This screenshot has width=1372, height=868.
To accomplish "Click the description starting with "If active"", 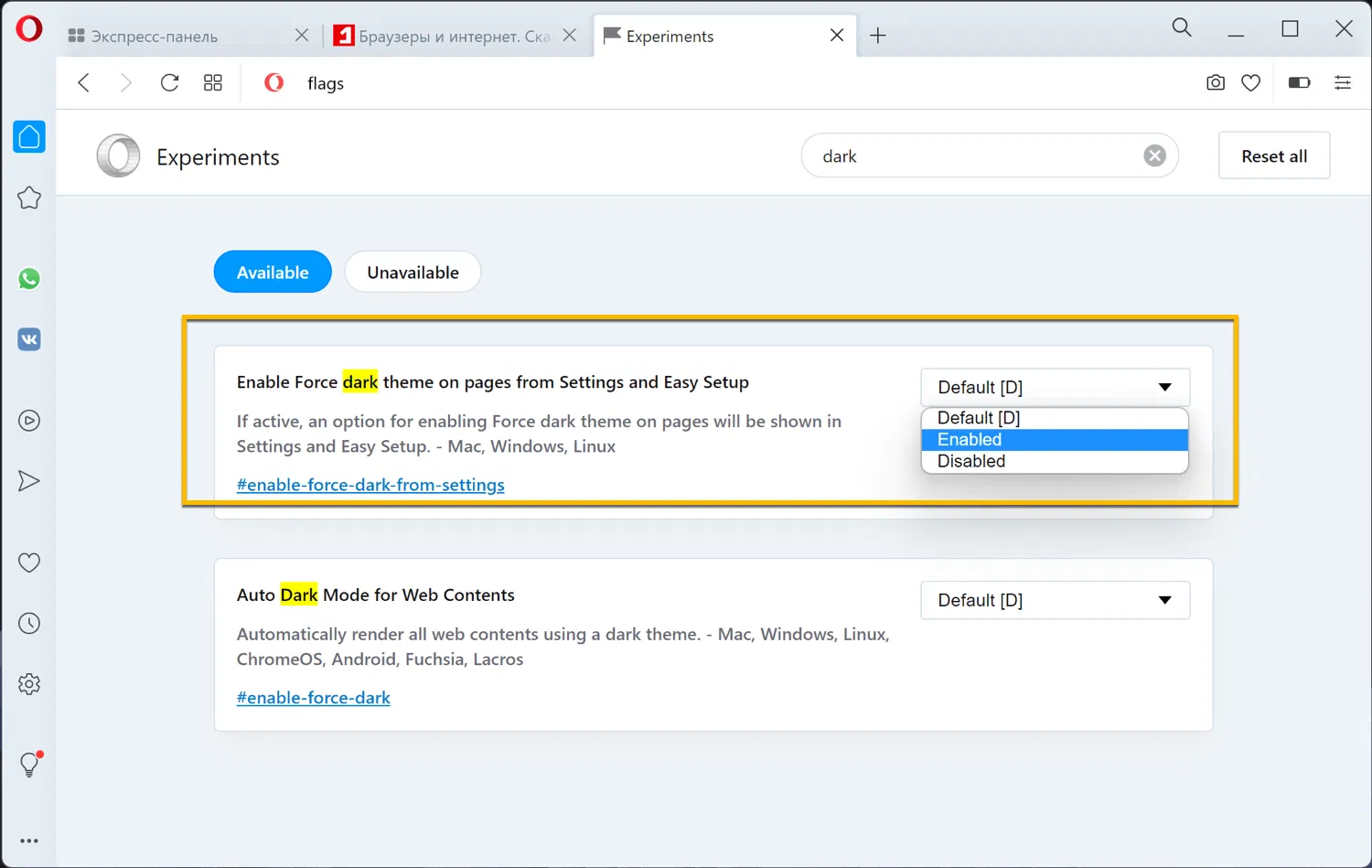I will [539, 434].
